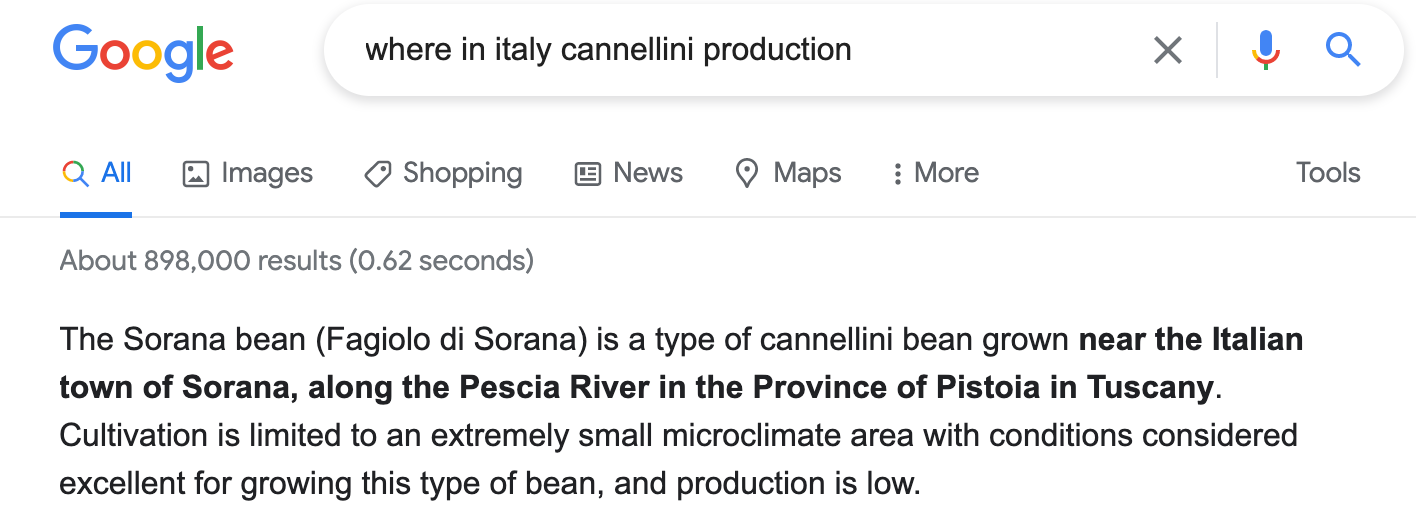The image size is (1416, 530).
Task: Submit search using the magnifying glass icon
Action: 1343,49
